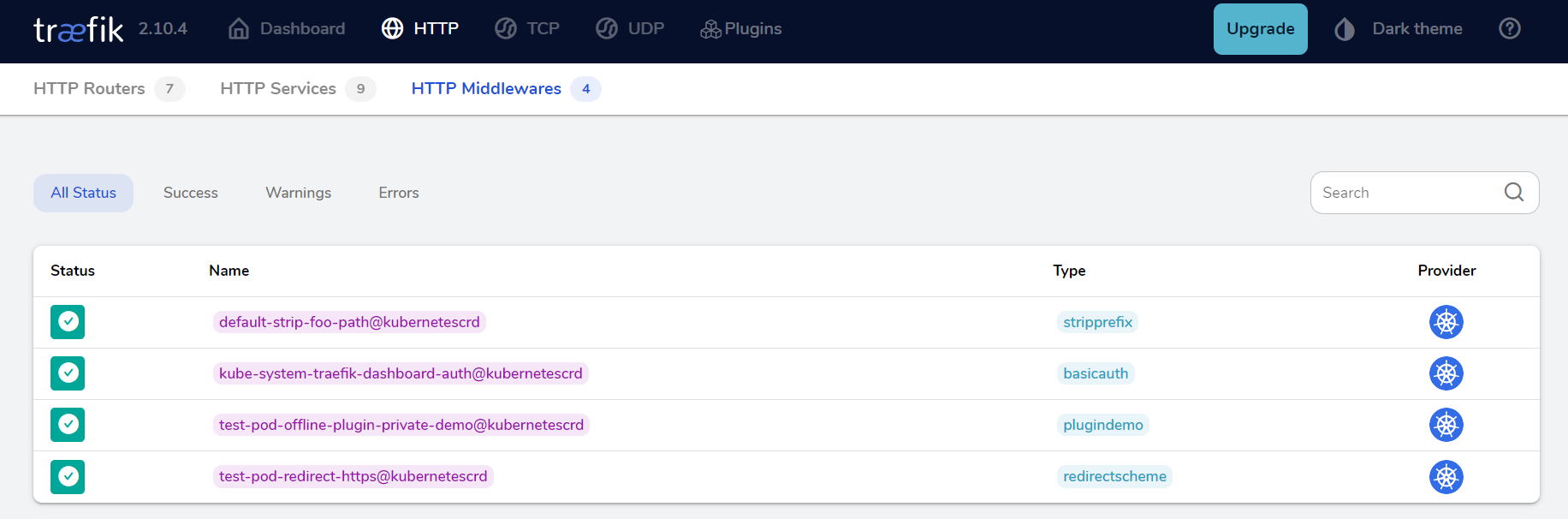Click the stripprefix type tag
Screen dimensions: 1568x519
pos(1097,322)
